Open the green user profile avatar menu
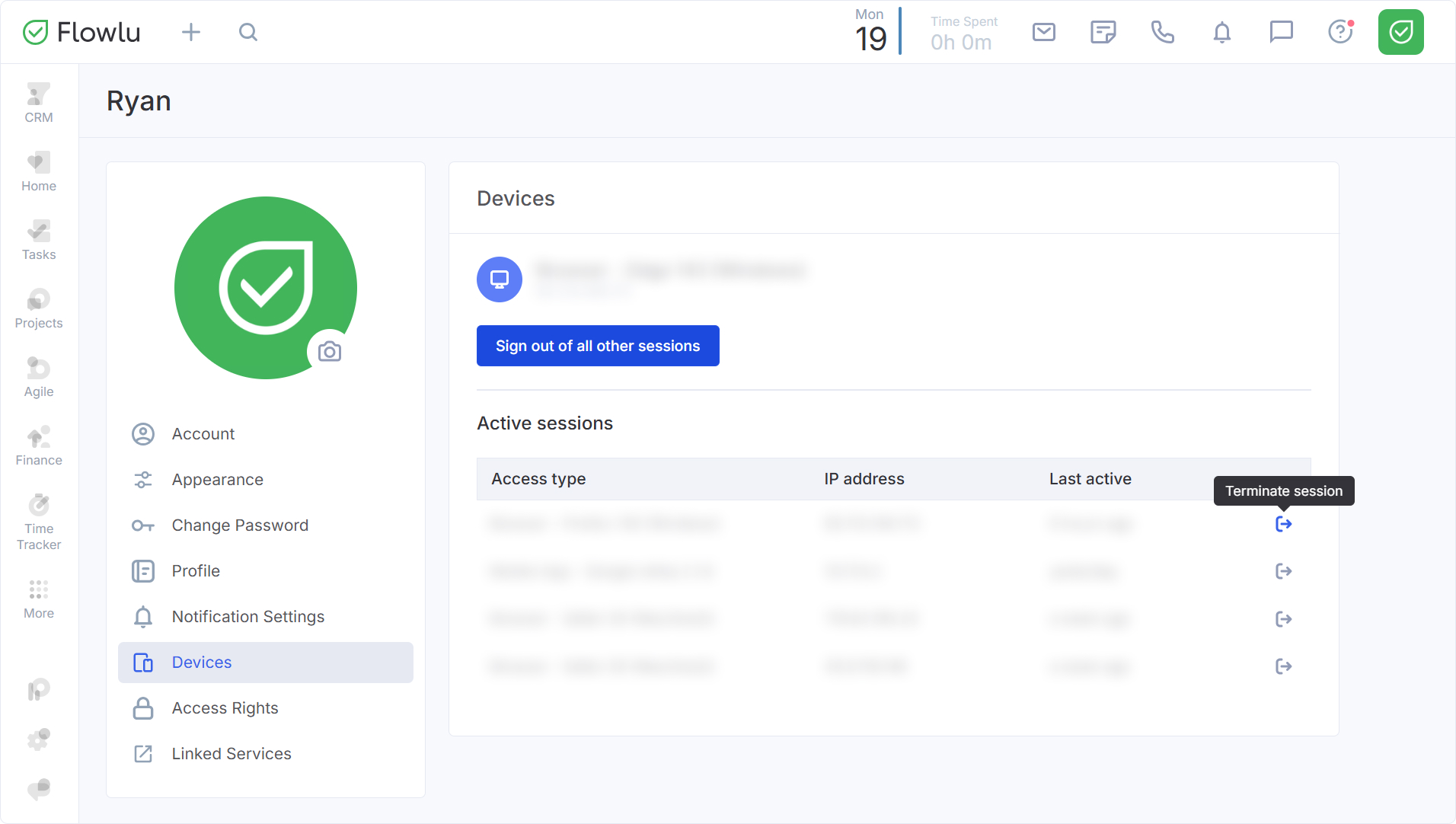1456x824 pixels. tap(1400, 32)
